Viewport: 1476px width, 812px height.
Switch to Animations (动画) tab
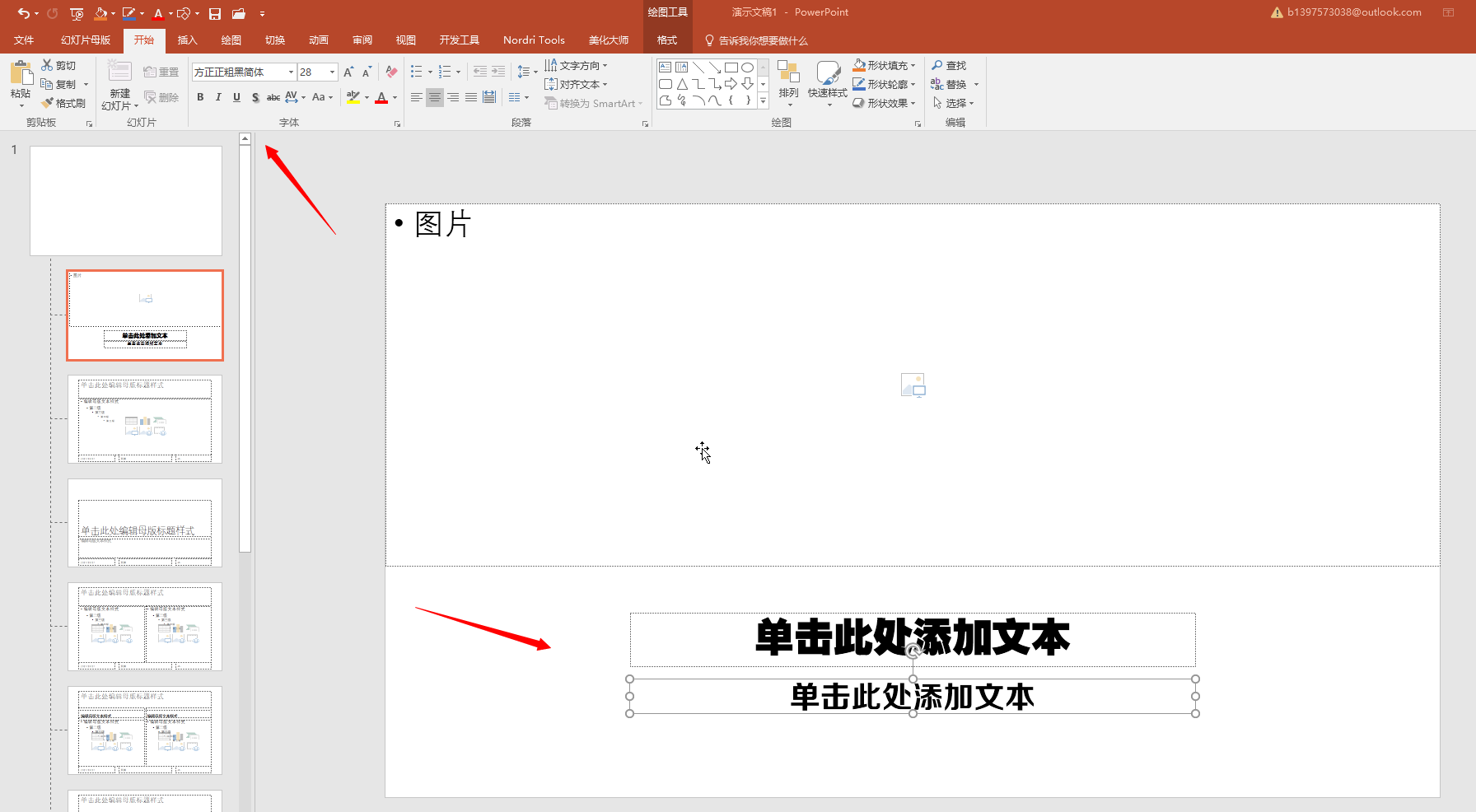coord(319,40)
